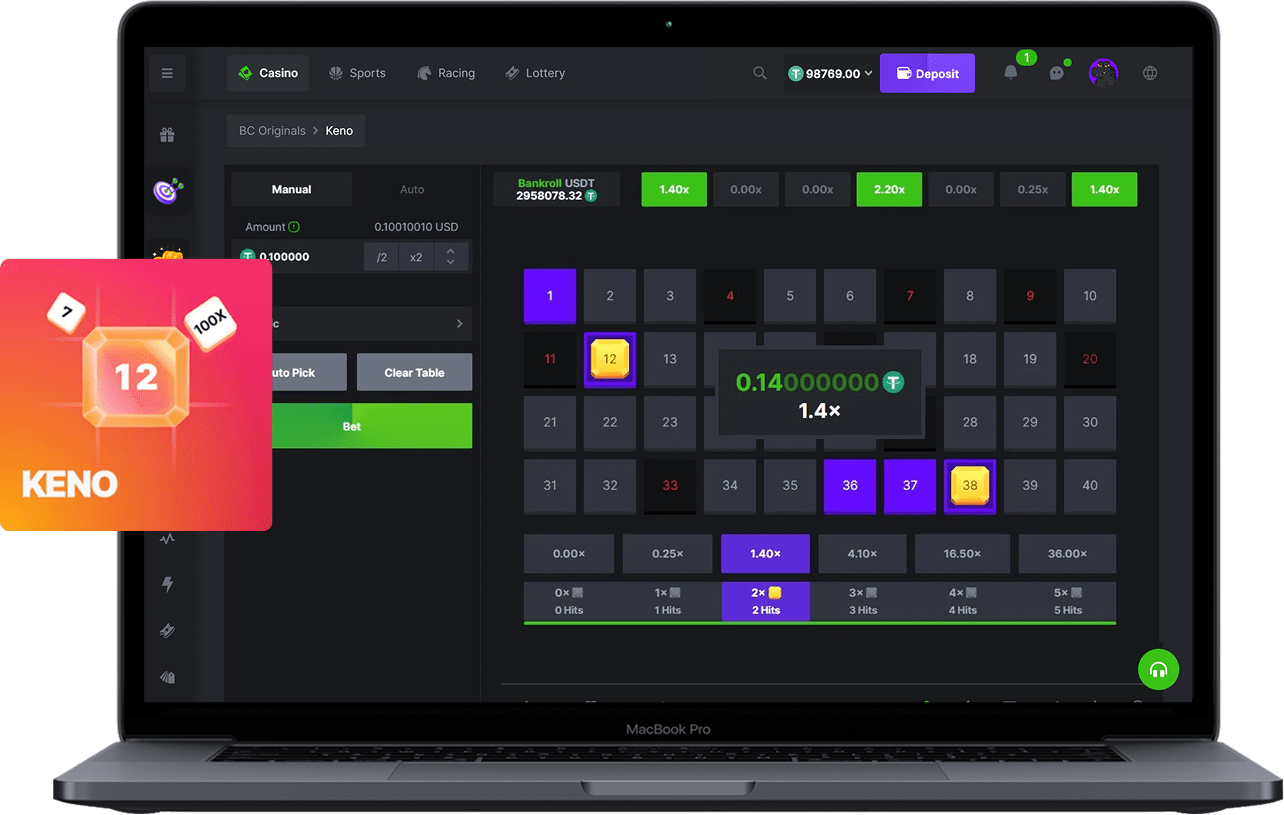Switch to the Auto tab
1284x815 pixels.
click(412, 190)
